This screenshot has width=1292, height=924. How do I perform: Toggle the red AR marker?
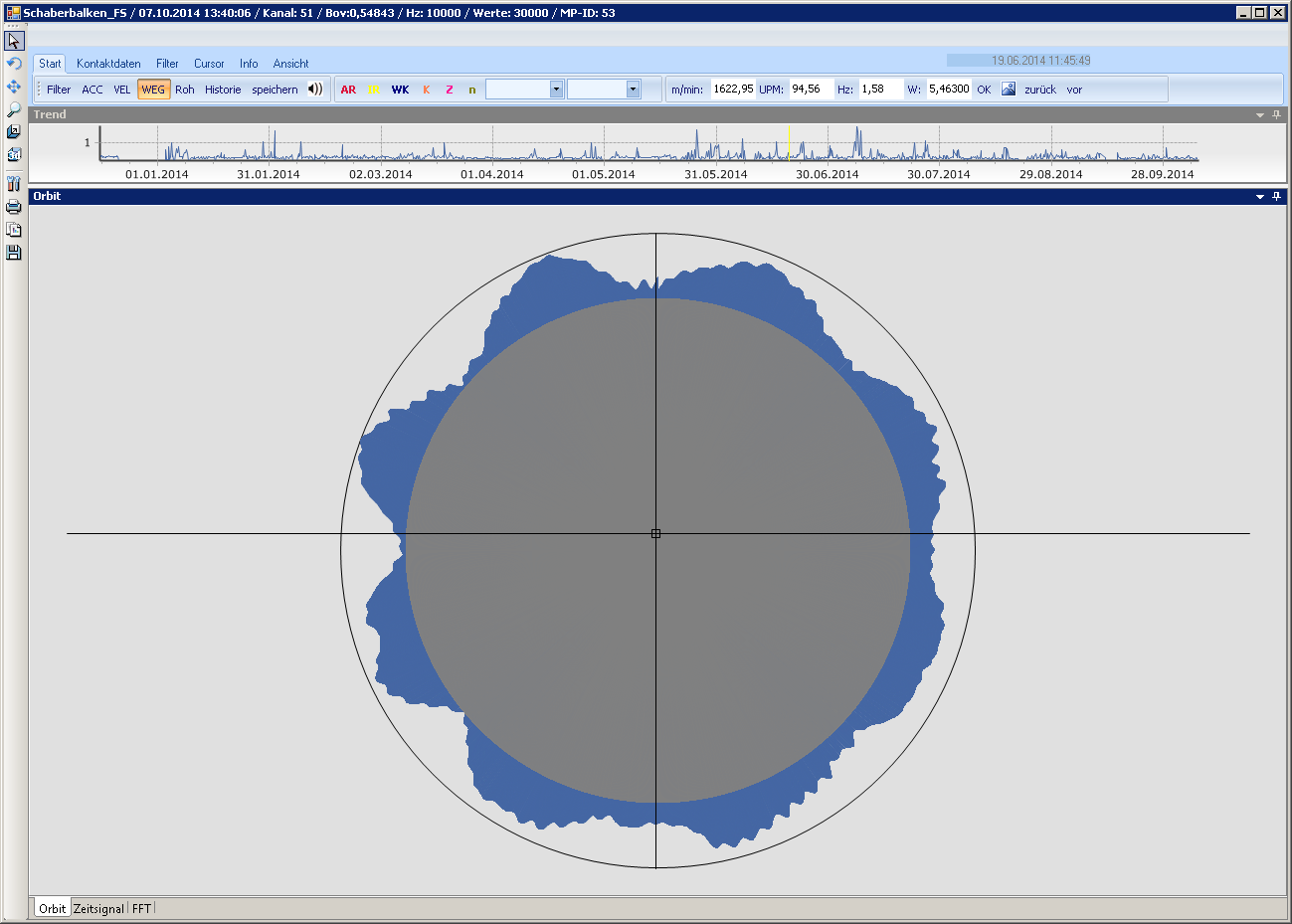(348, 90)
